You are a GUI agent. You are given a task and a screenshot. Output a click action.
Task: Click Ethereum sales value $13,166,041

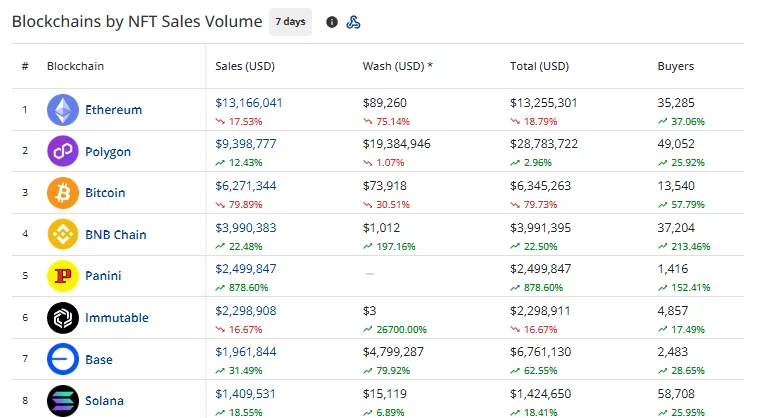pyautogui.click(x=249, y=103)
